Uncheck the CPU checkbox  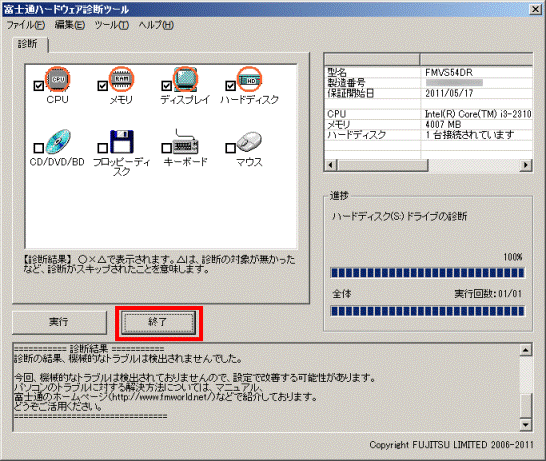point(39,86)
